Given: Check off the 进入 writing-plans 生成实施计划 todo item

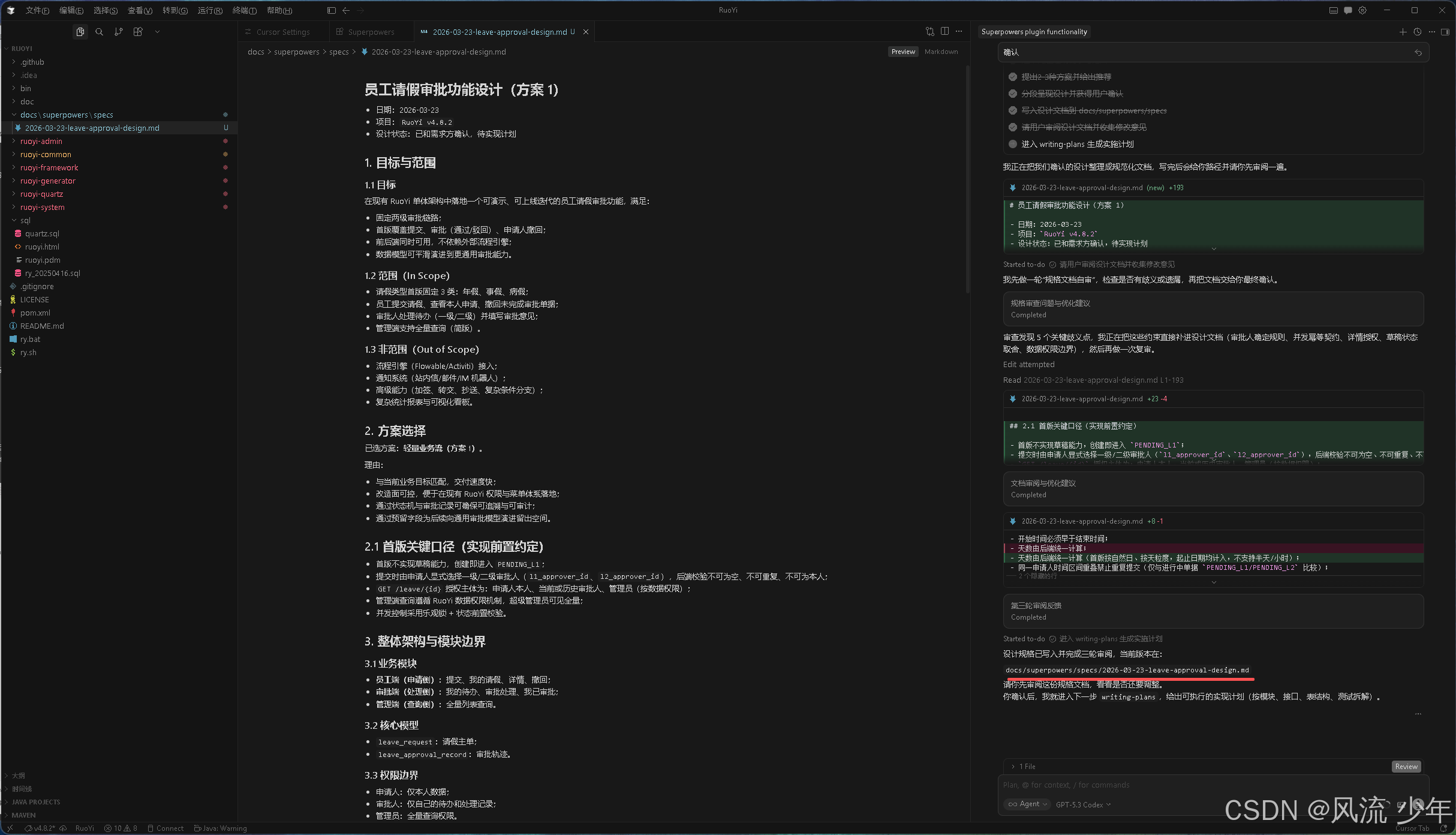Looking at the screenshot, I should click(1012, 144).
